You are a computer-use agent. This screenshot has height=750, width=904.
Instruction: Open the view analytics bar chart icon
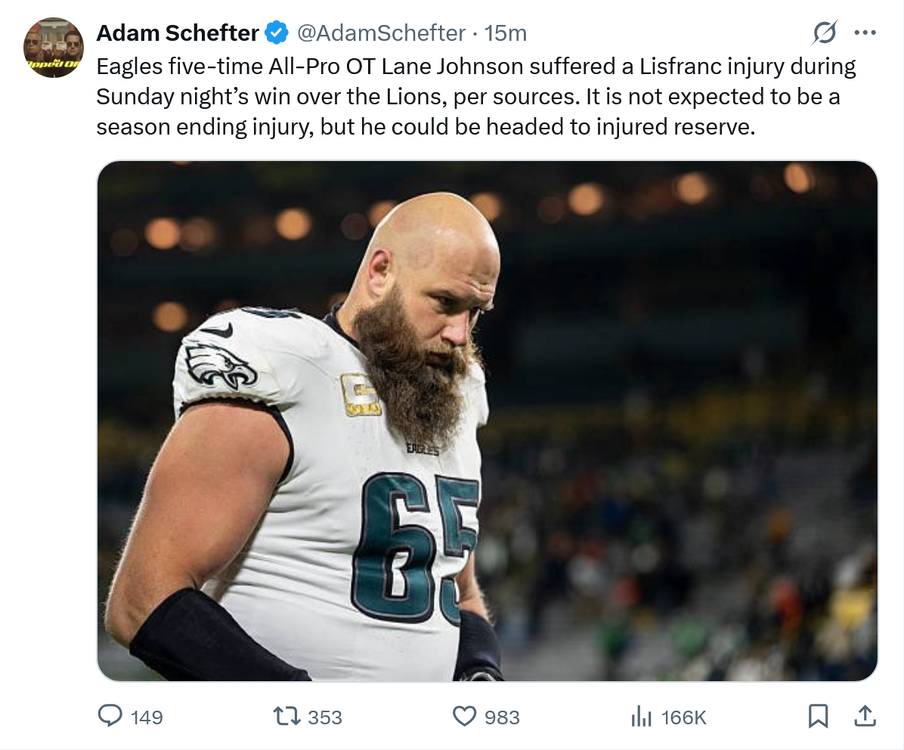(x=640, y=716)
